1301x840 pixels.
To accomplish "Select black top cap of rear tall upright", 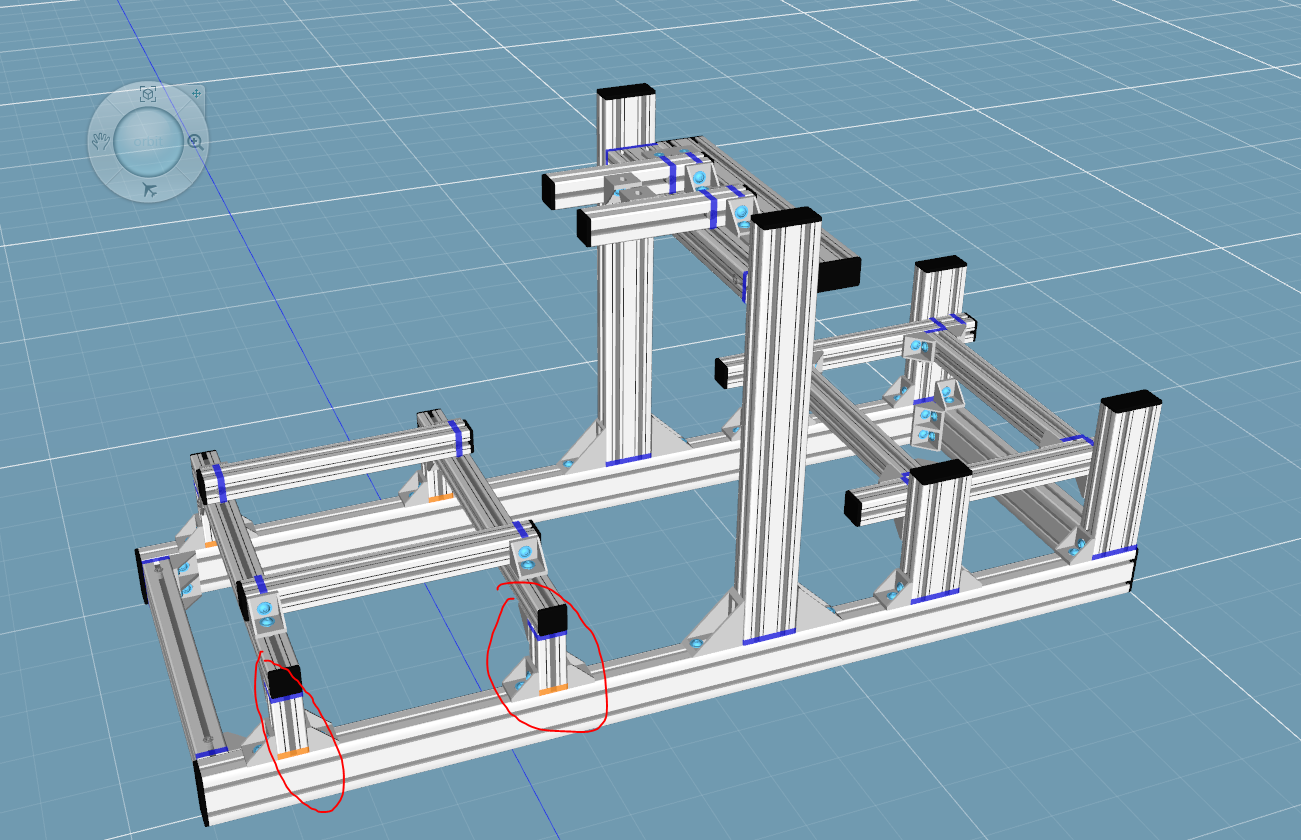I will tap(626, 93).
